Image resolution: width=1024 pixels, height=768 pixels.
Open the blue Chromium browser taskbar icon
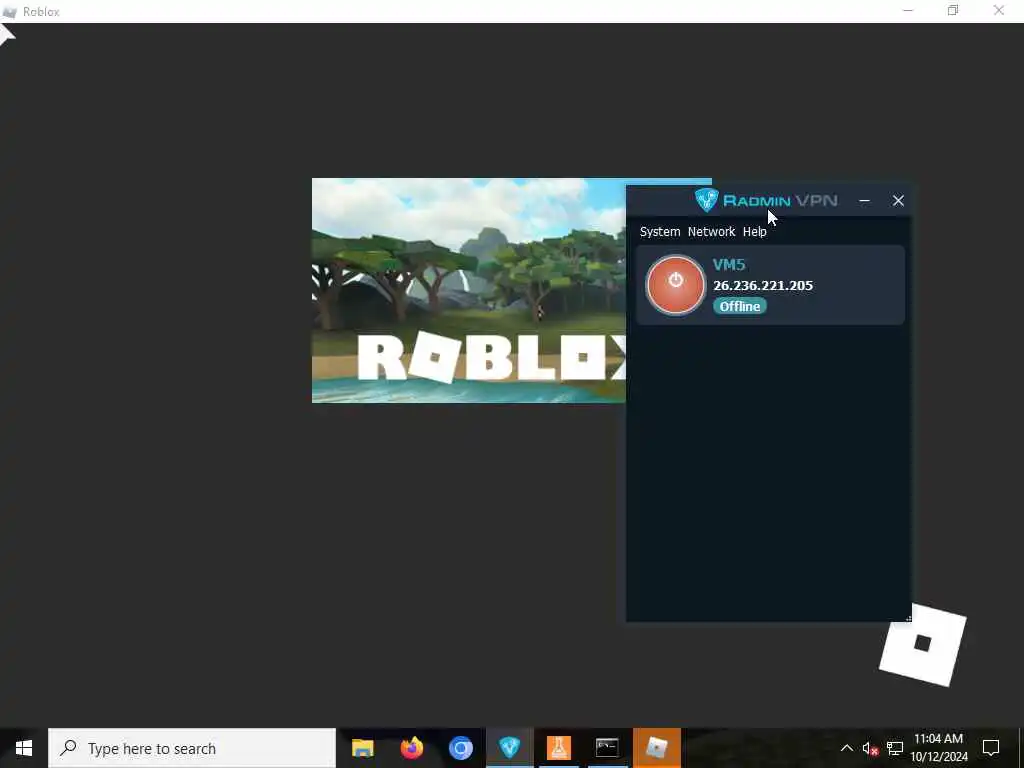[x=460, y=748]
